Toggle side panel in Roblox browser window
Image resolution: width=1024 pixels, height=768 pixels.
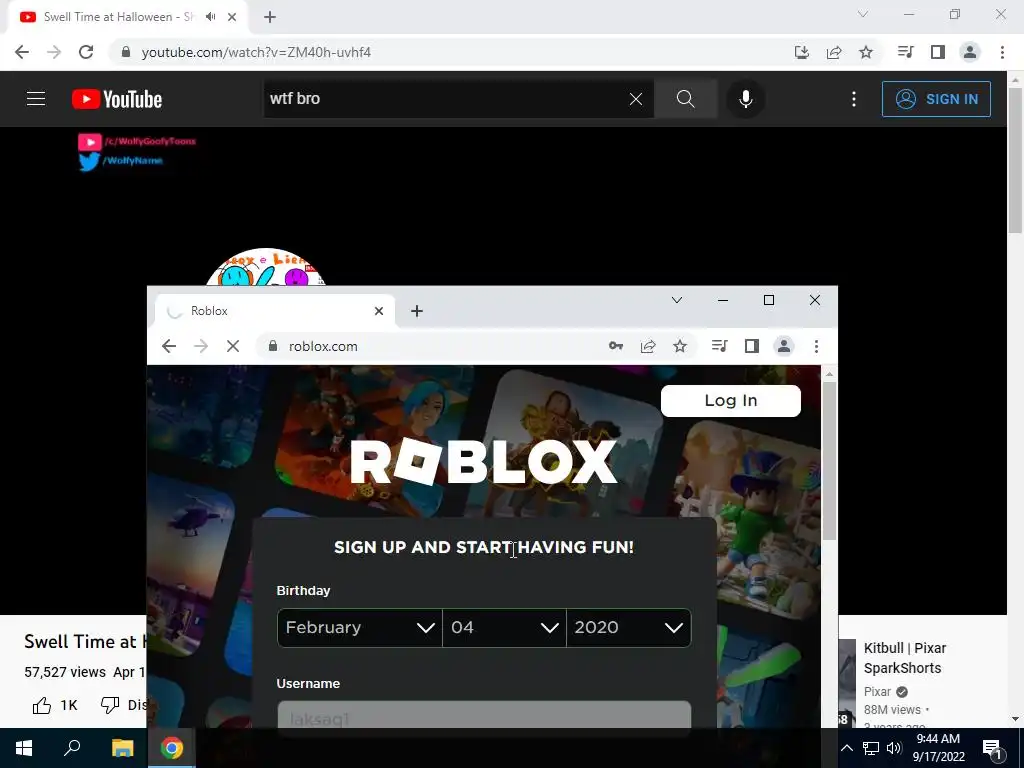[x=751, y=346]
